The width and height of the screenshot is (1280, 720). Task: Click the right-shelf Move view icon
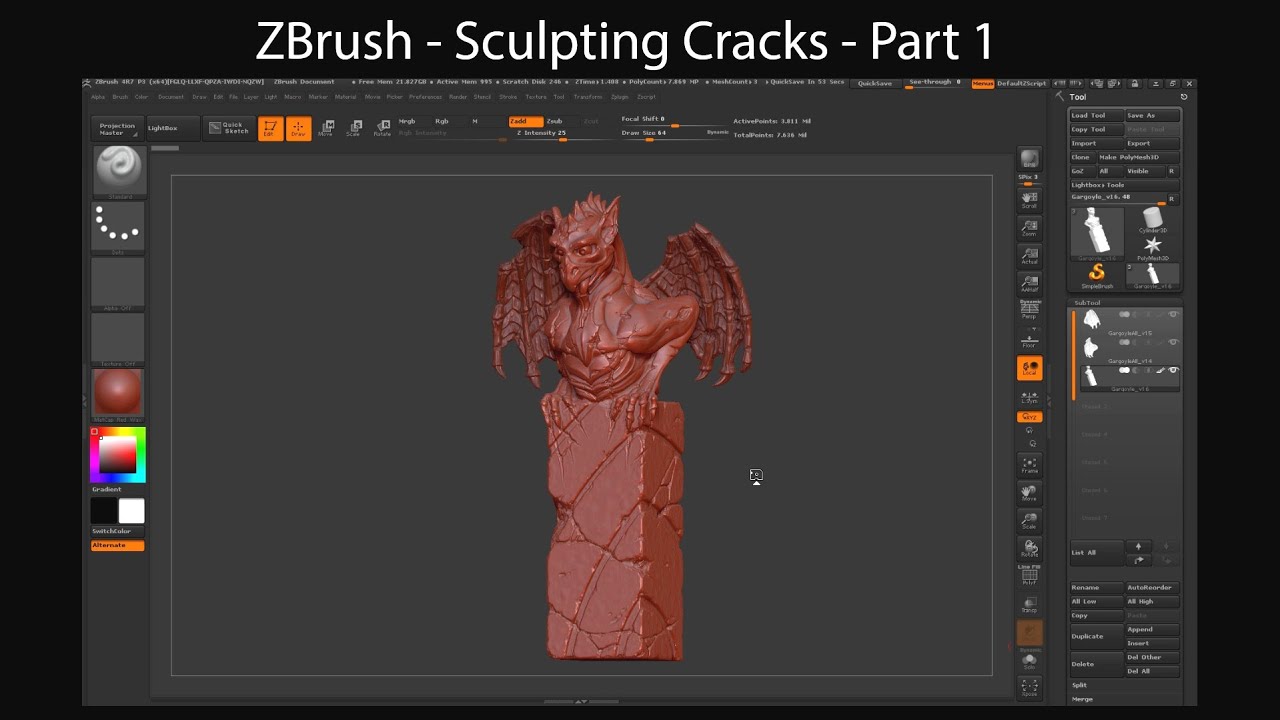pos(1029,493)
